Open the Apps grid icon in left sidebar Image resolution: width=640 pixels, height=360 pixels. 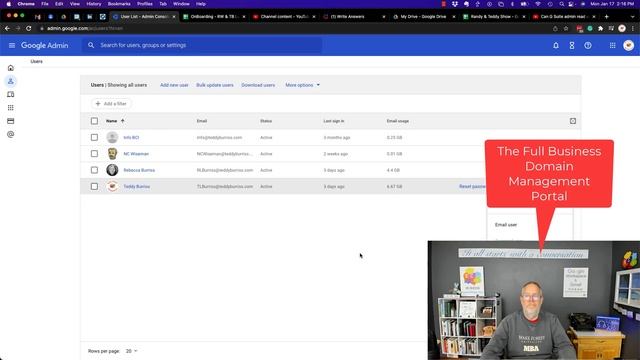click(11, 108)
